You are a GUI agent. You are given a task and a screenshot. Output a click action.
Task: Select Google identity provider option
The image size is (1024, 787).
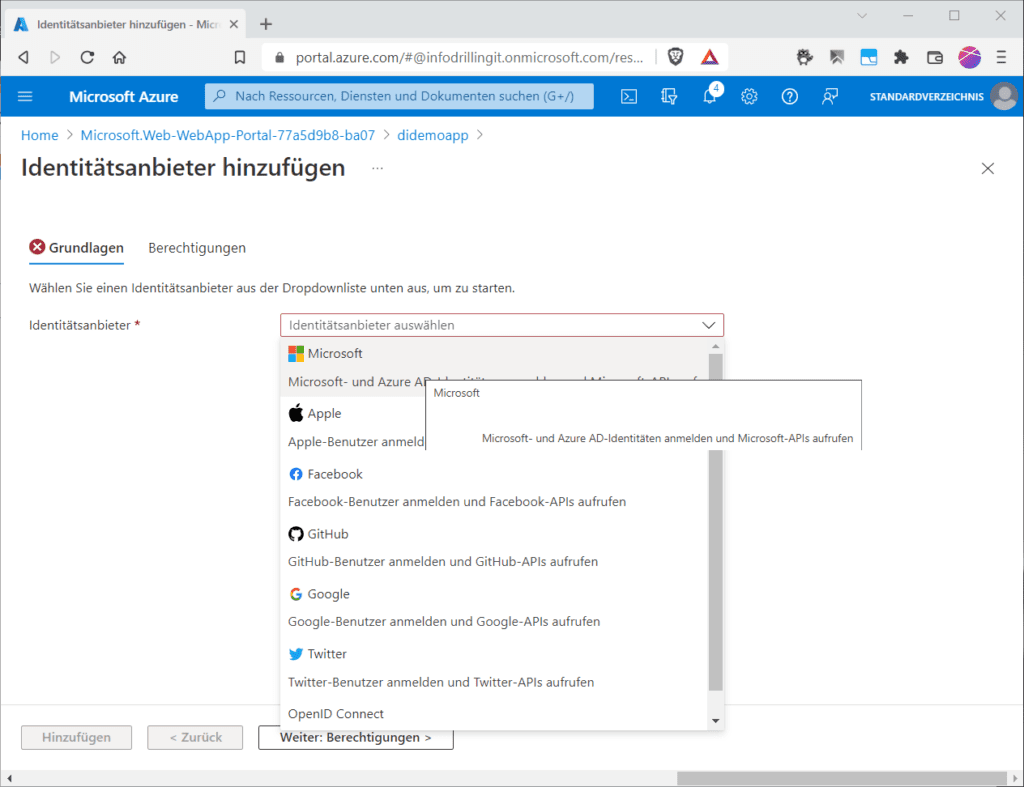point(494,607)
